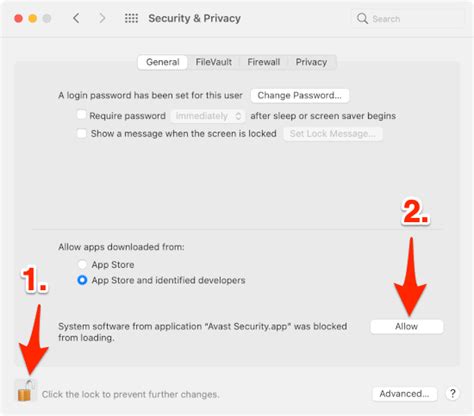Open the Advanced settings button
Image resolution: width=474 pixels, height=416 pixels.
coord(404,394)
